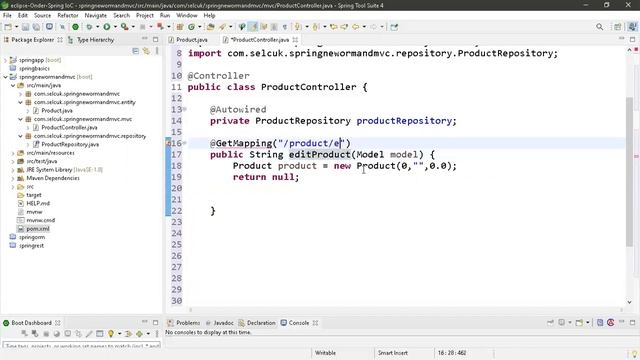
Task: Click the lightbulb icon in Boot Dashboard toolbar
Action: pyautogui.click(x=111, y=334)
